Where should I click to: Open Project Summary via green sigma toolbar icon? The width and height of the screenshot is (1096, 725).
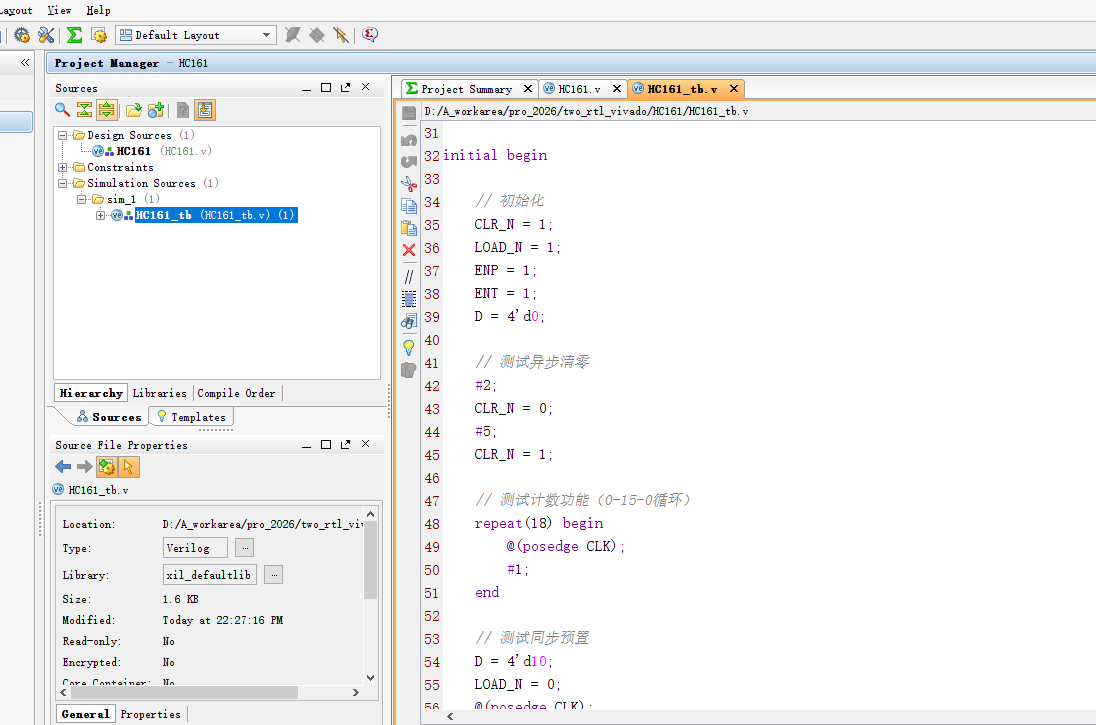(x=75, y=35)
